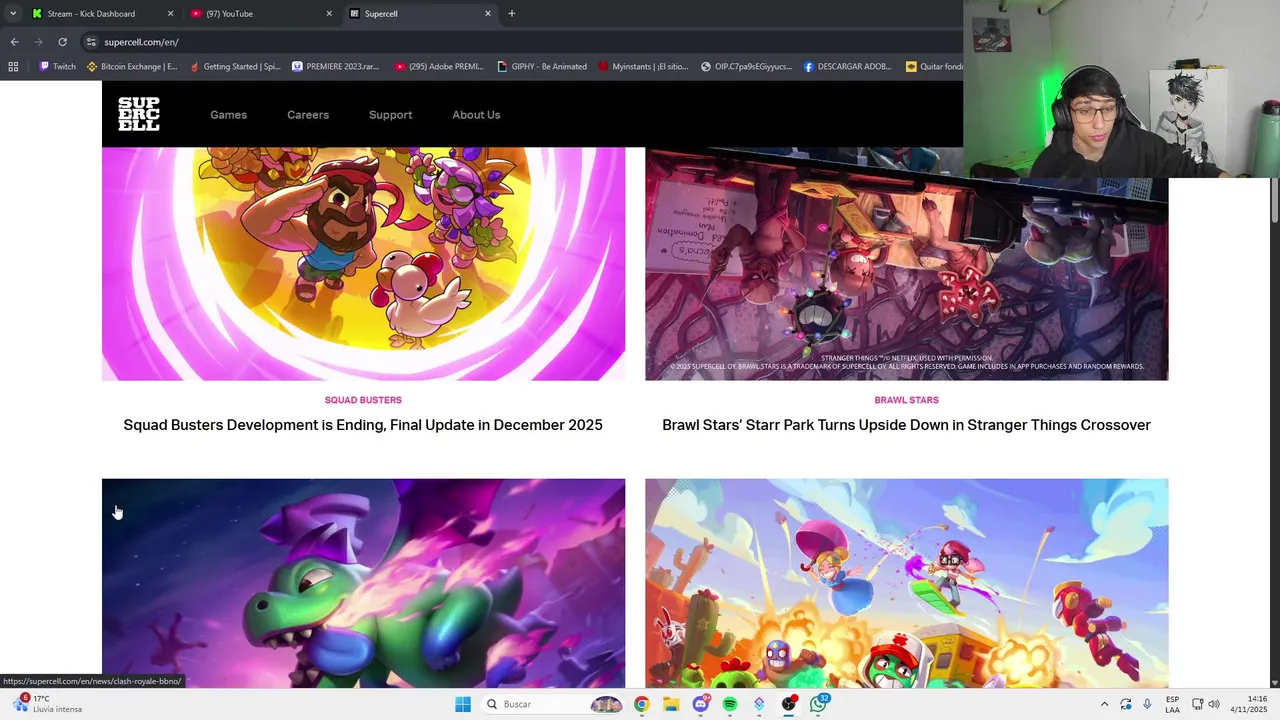
Task: Open the Twitch bookmark
Action: coord(57,66)
